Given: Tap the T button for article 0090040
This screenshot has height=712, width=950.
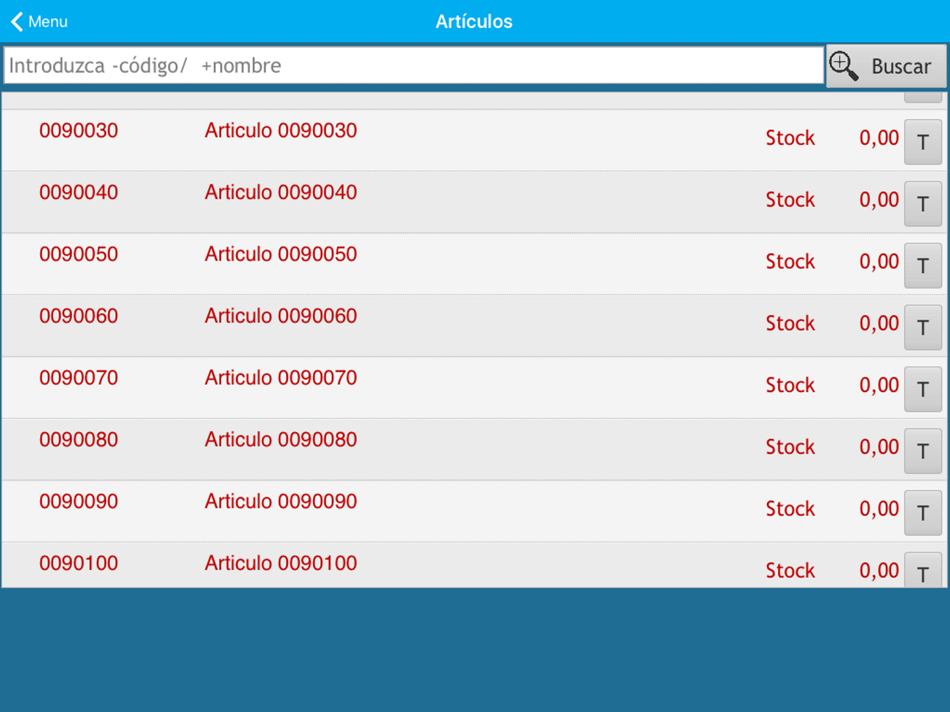Looking at the screenshot, I should (923, 204).
